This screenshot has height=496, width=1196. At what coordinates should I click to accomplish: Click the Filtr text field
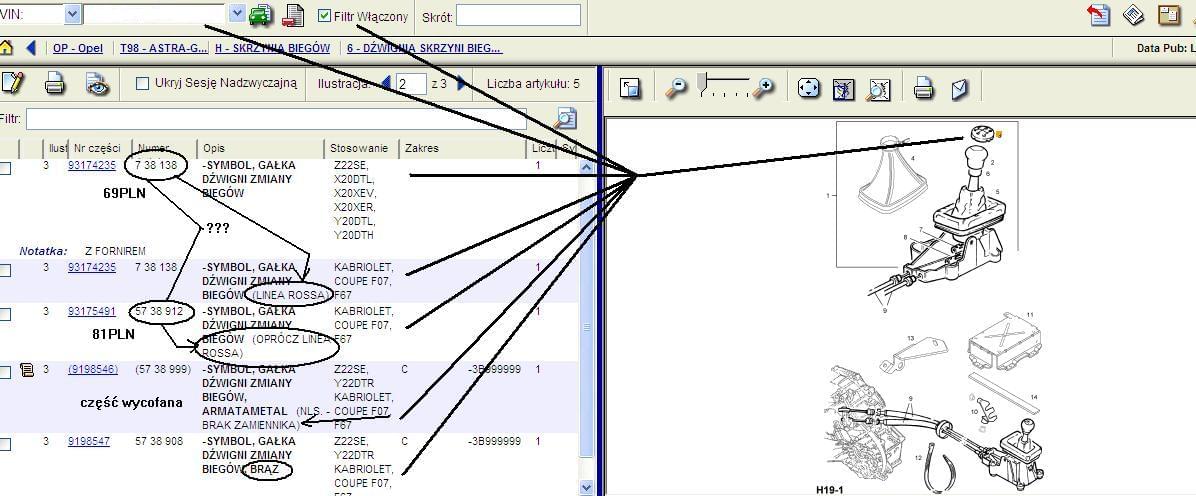click(275, 119)
